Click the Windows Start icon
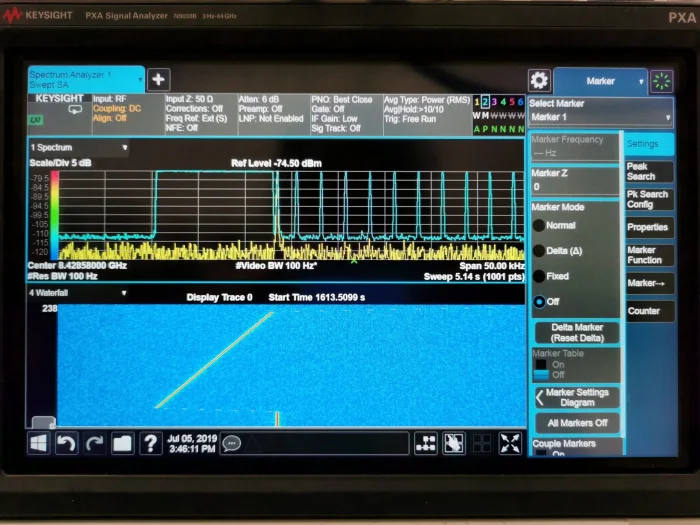This screenshot has height=525, width=700. click(39, 443)
